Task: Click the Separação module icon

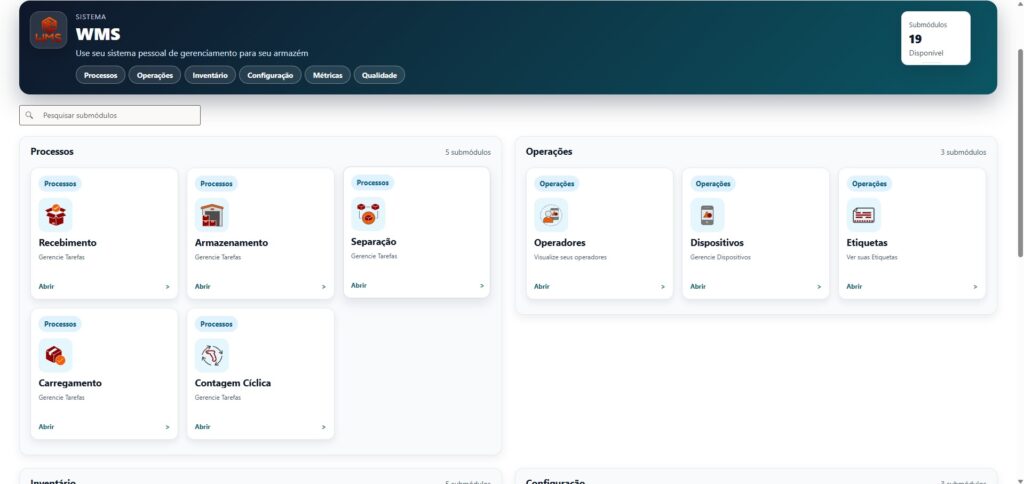Action: coord(368,214)
